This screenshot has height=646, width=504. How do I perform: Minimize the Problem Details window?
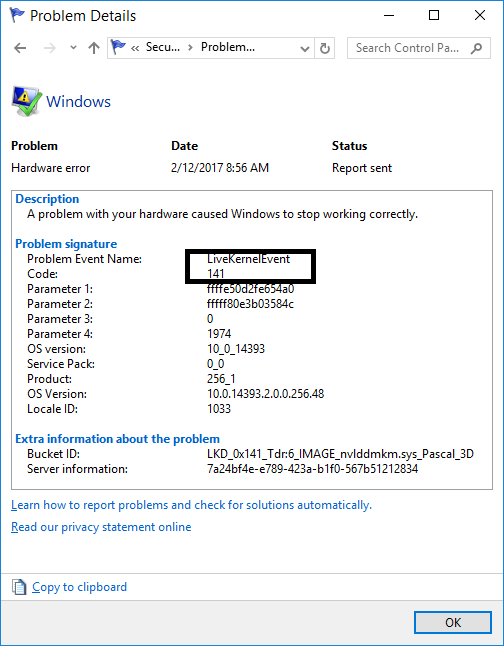pyautogui.click(x=389, y=16)
